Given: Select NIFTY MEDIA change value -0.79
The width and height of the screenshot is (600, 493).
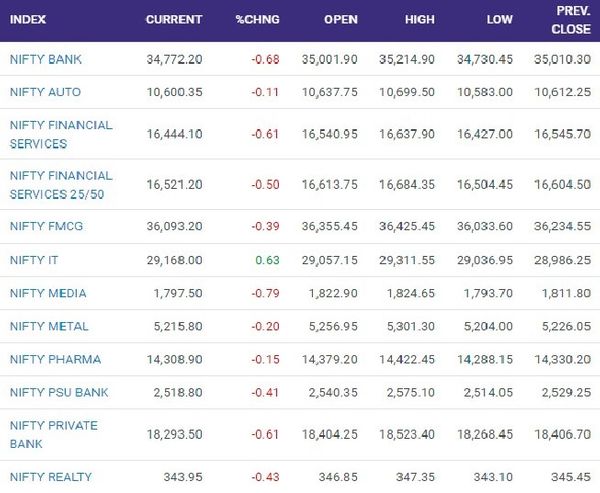Looking at the screenshot, I should [x=265, y=293].
